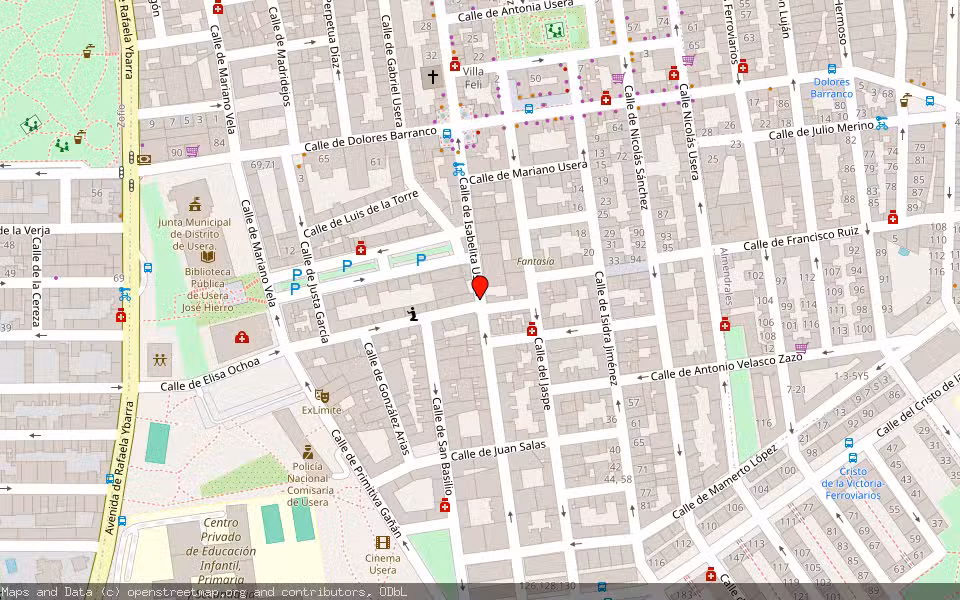Image resolution: width=960 pixels, height=600 pixels.
Task: Select the shopping cart icon on Calle de Antonio Velasco Zazo
Action: 801,348
